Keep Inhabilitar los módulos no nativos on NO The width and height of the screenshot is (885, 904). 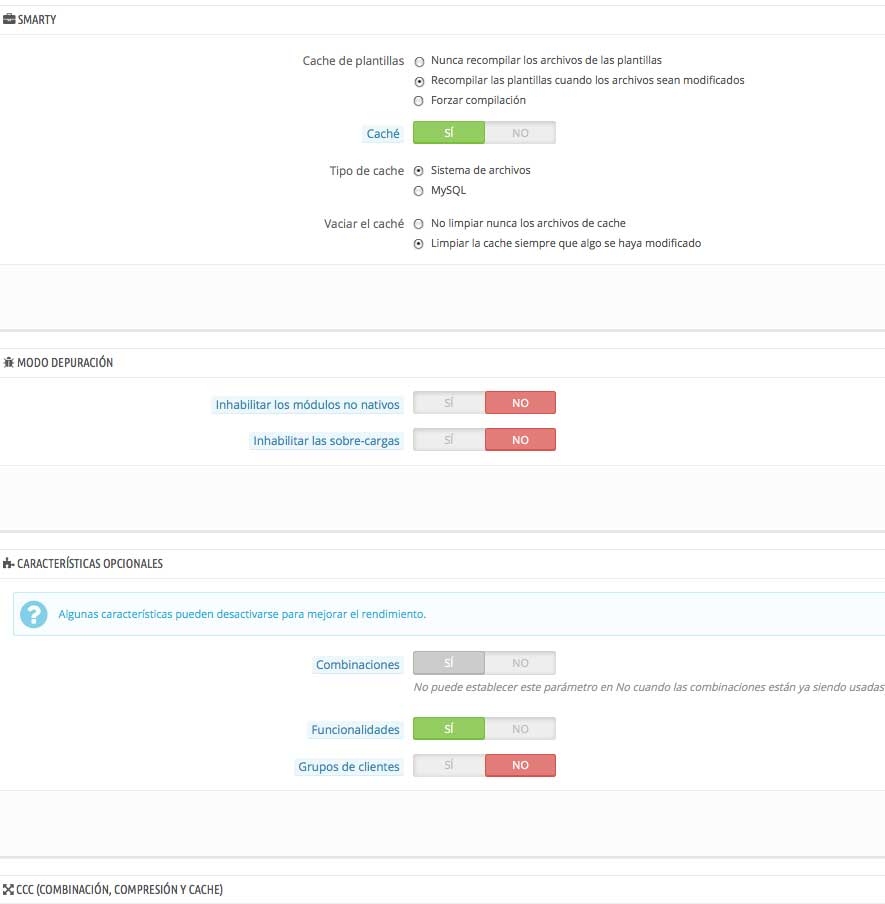520,402
